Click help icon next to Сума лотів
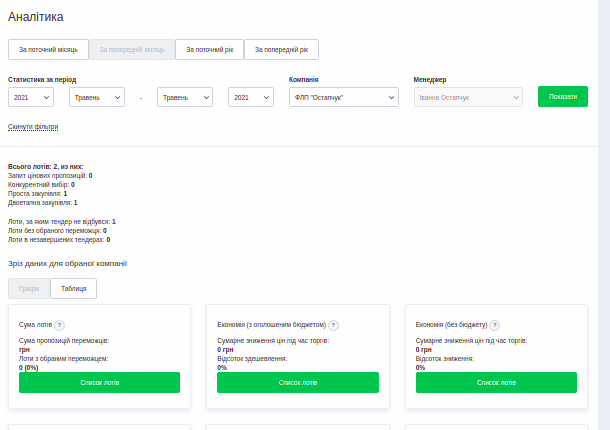This screenshot has width=610, height=430. pos(60,325)
